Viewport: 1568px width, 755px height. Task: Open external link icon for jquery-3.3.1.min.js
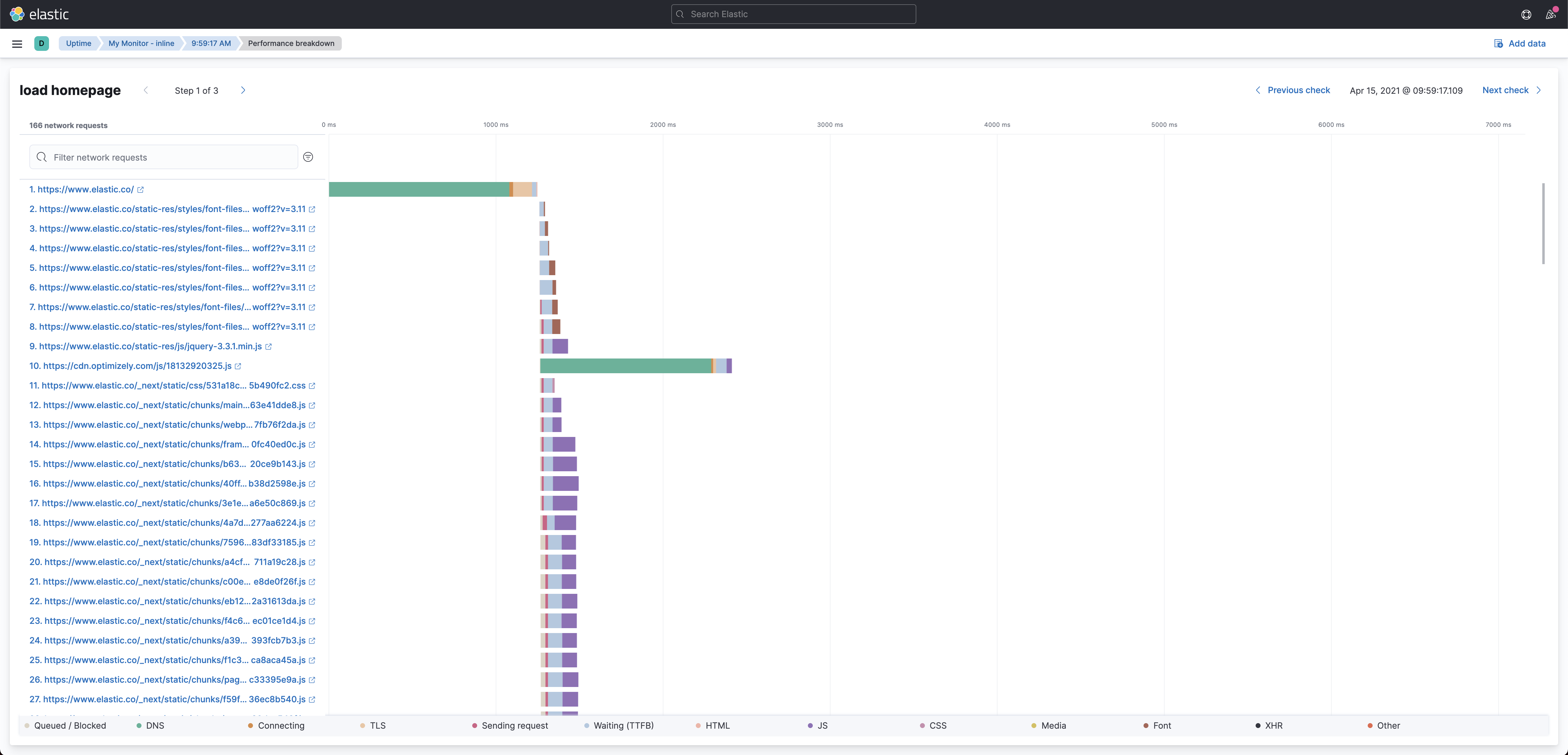(x=269, y=347)
